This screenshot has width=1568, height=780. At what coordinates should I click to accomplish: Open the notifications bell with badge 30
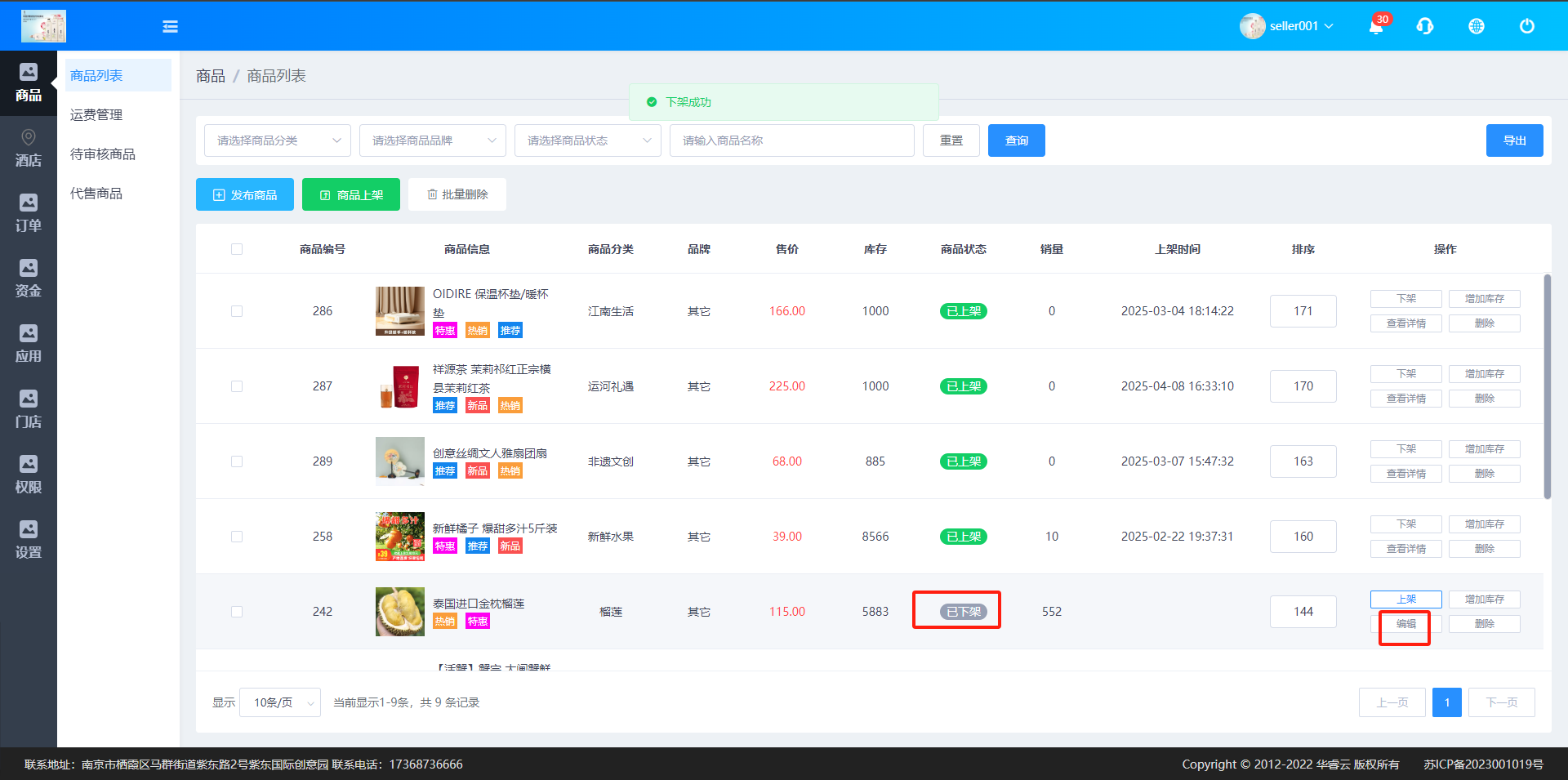click(1376, 27)
